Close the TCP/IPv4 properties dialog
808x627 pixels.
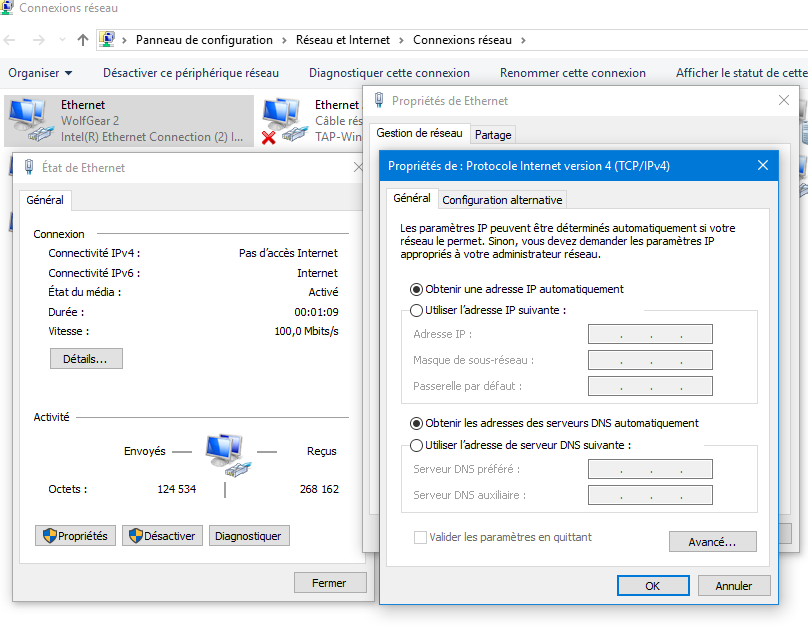click(x=763, y=165)
